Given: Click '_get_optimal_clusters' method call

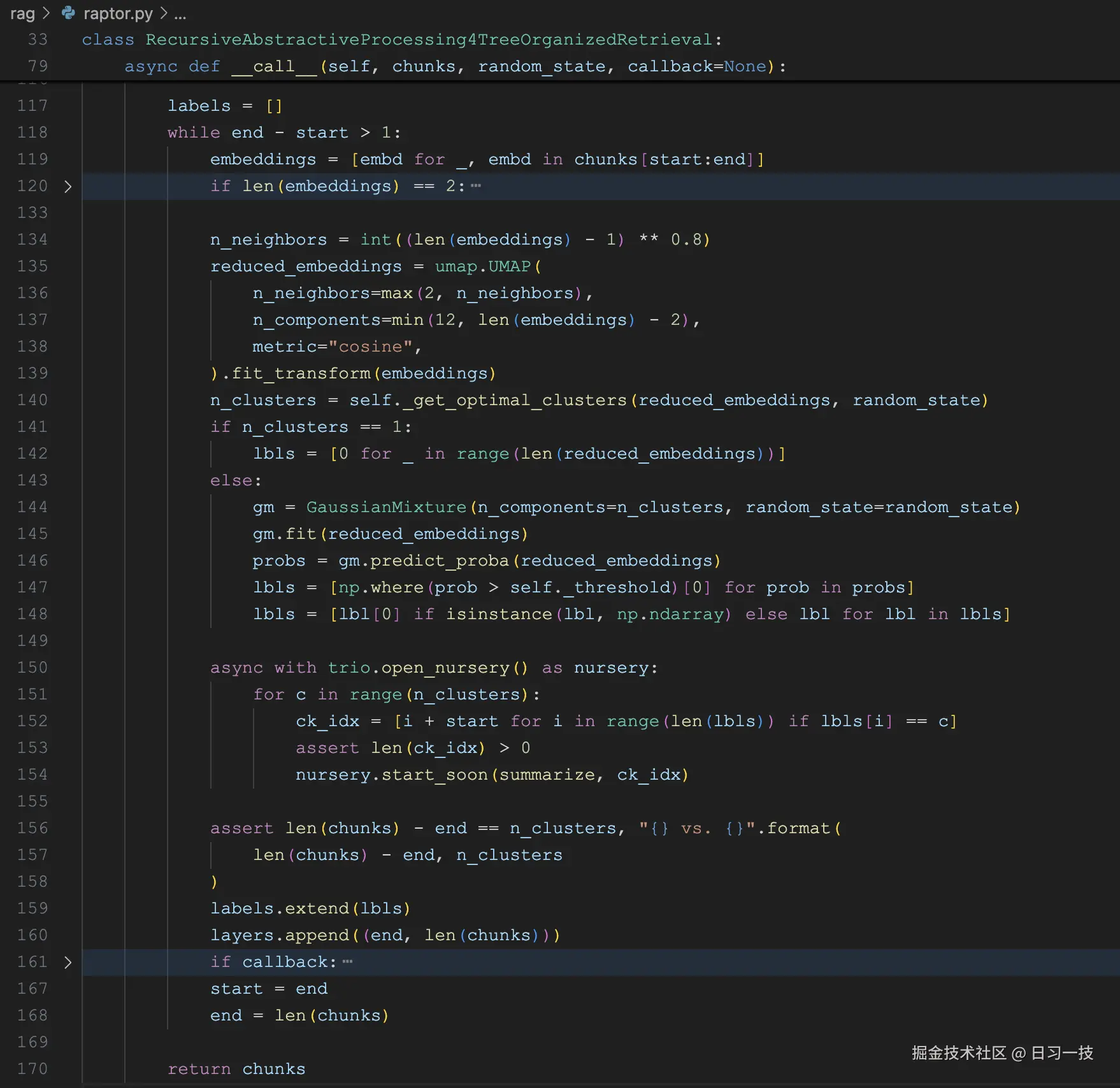Looking at the screenshot, I should pyautogui.click(x=515, y=400).
